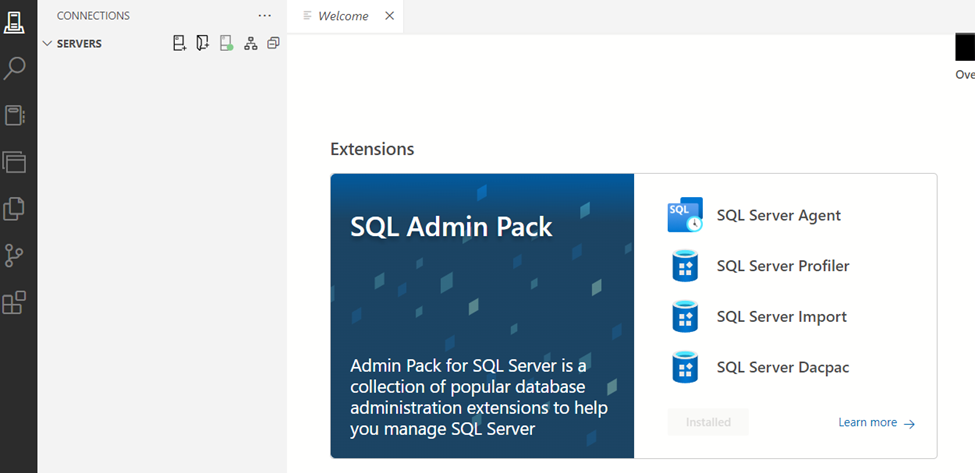Image resolution: width=975 pixels, height=473 pixels.
Task: Collapse the SERVERS section chevron
Action: click(x=47, y=44)
